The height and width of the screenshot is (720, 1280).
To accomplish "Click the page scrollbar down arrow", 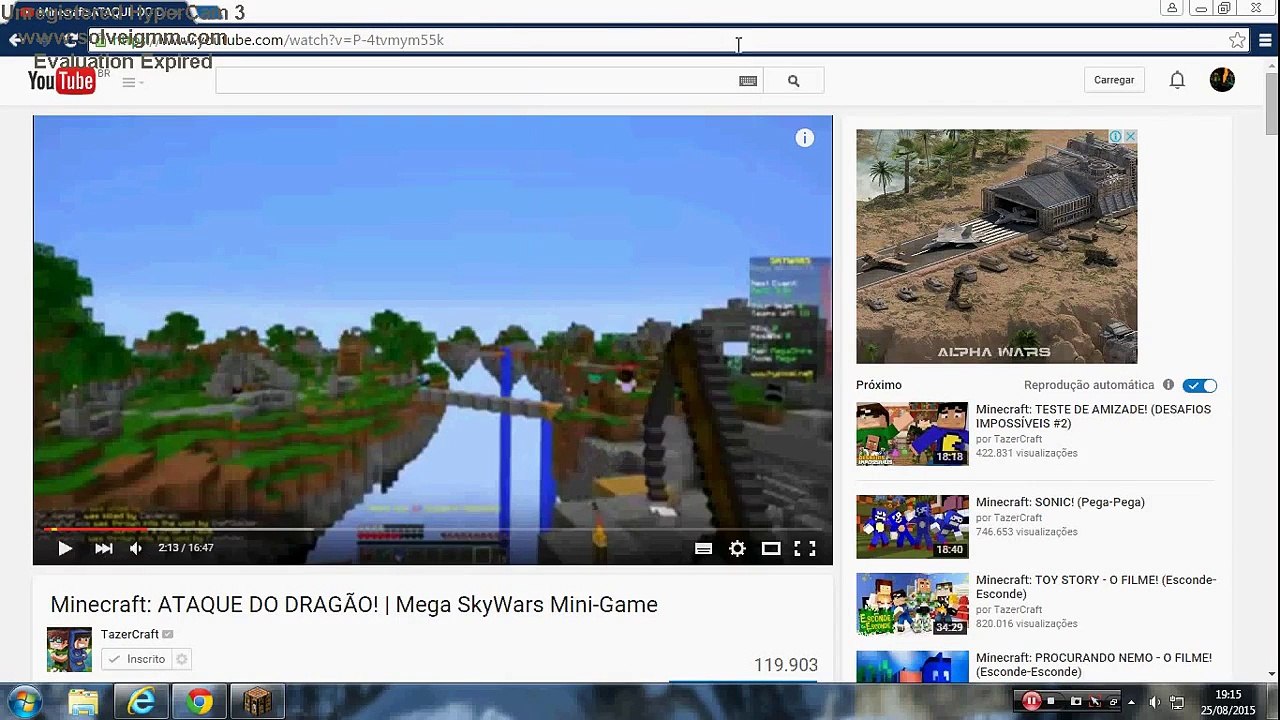I will (x=1271, y=675).
